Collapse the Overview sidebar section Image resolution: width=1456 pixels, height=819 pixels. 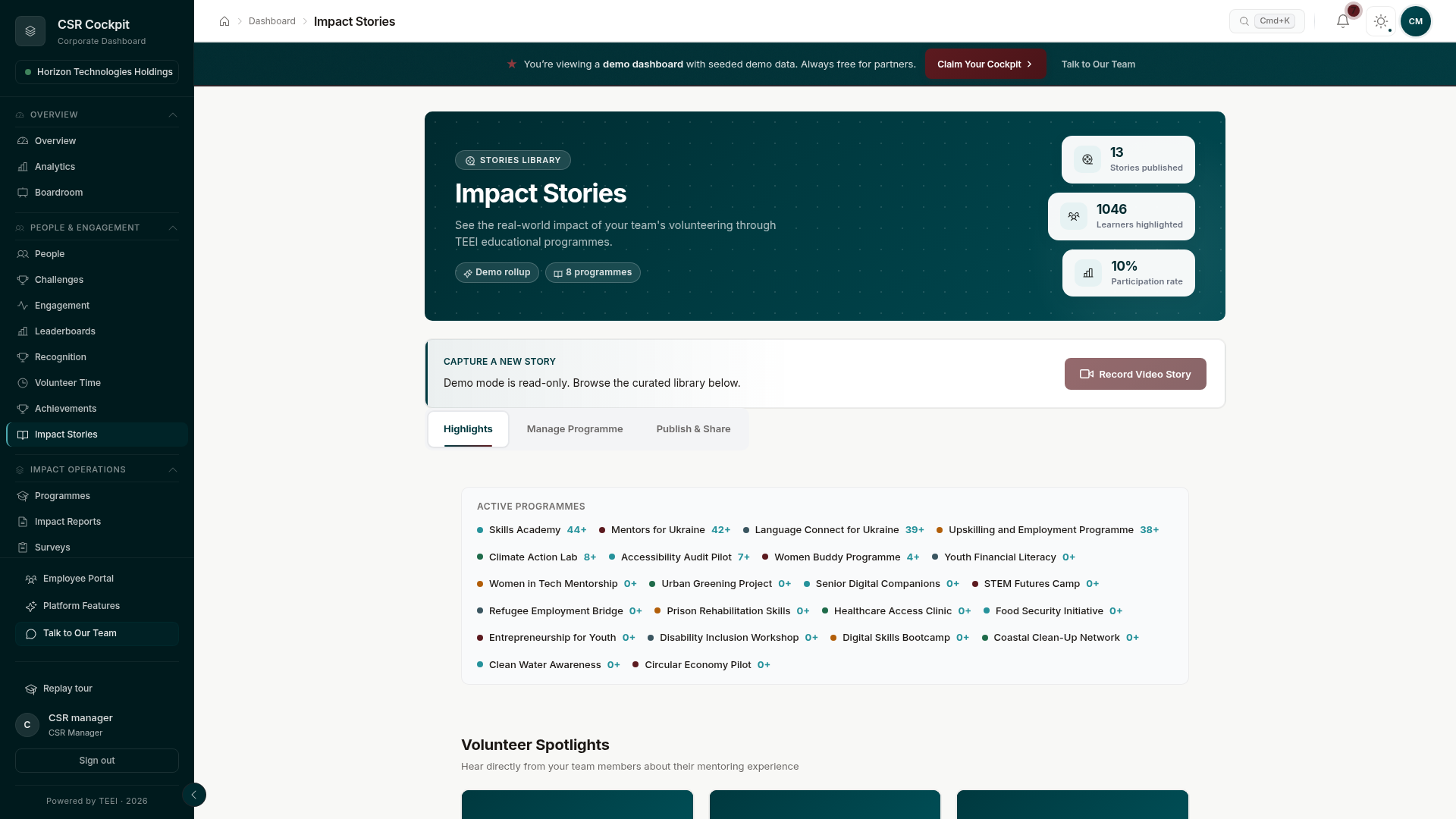coord(173,115)
